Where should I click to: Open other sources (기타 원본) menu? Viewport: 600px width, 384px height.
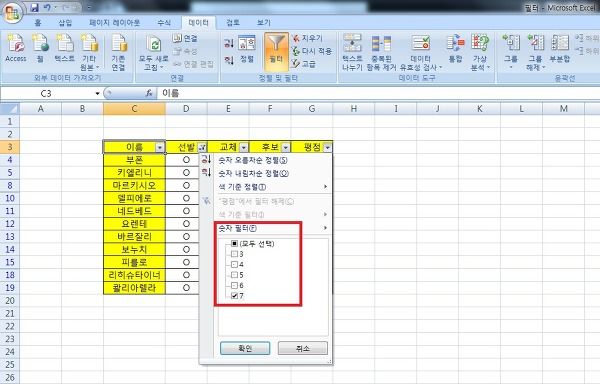point(89,52)
